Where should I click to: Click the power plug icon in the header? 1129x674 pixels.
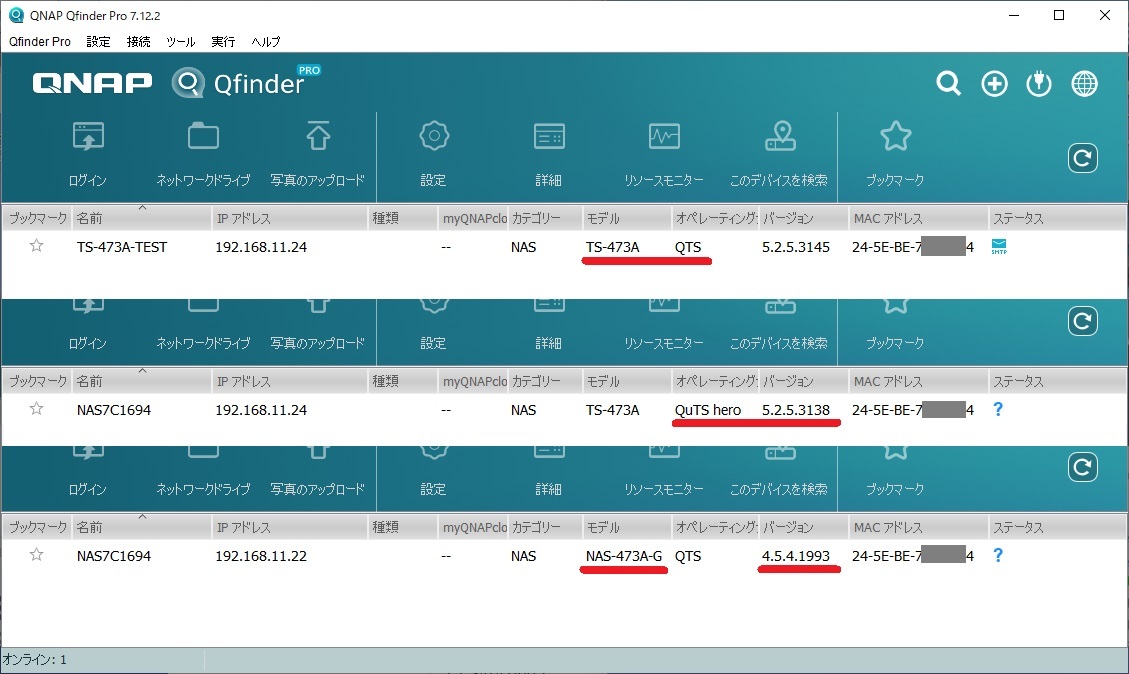[x=1039, y=84]
